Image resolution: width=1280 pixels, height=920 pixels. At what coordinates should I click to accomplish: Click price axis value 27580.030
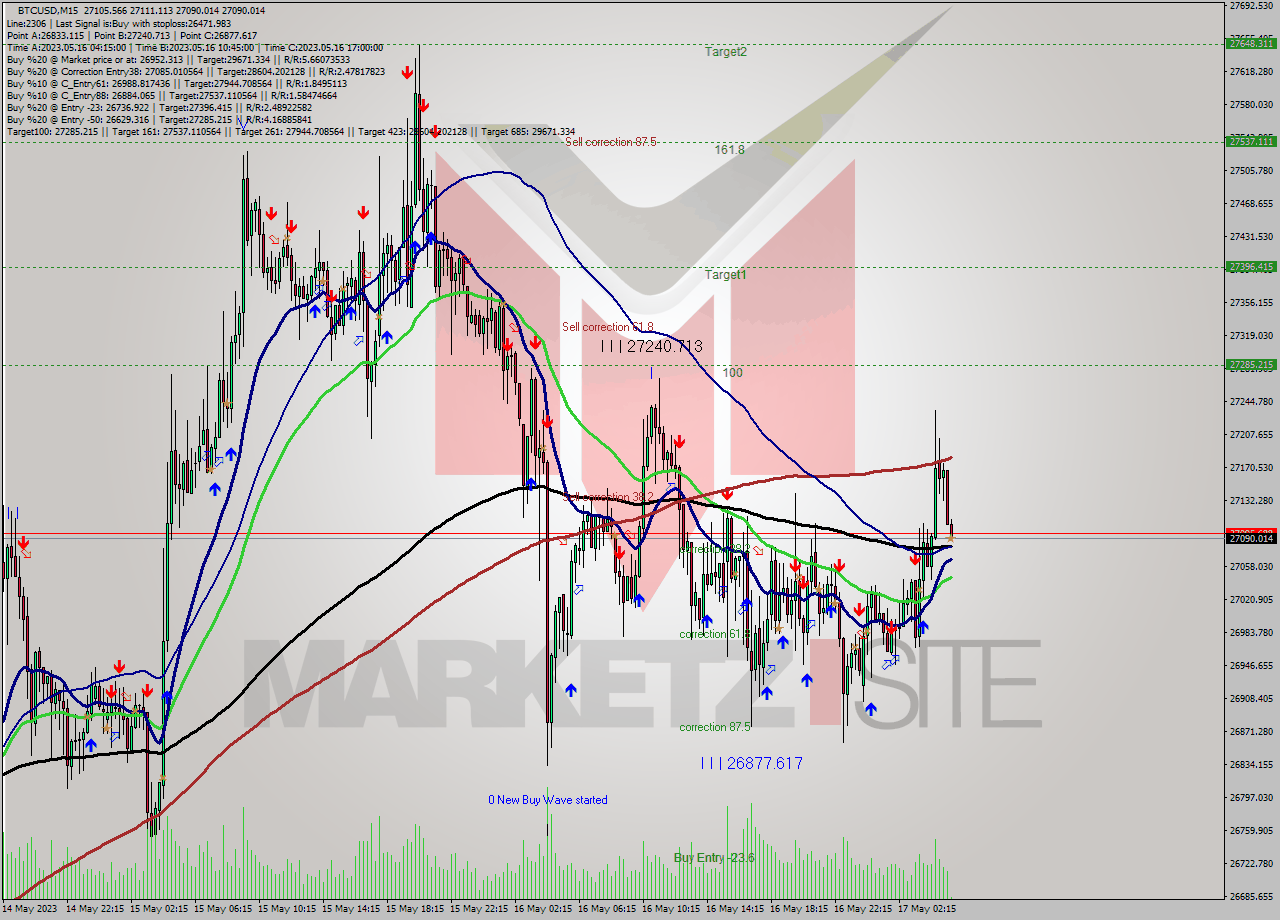[x=1252, y=104]
